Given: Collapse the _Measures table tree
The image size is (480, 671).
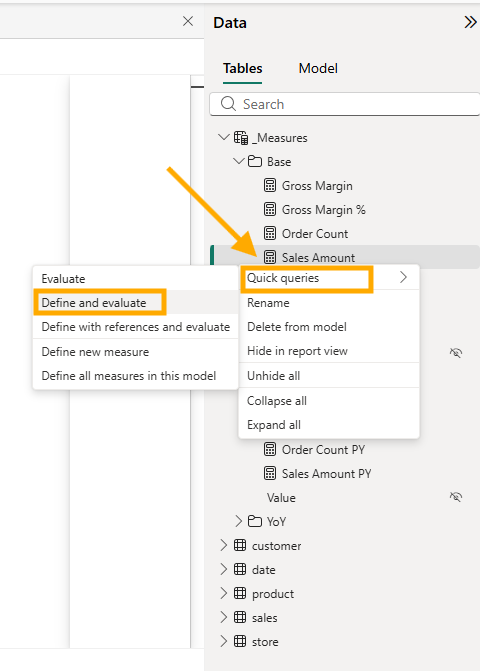Looking at the screenshot, I should [x=223, y=137].
